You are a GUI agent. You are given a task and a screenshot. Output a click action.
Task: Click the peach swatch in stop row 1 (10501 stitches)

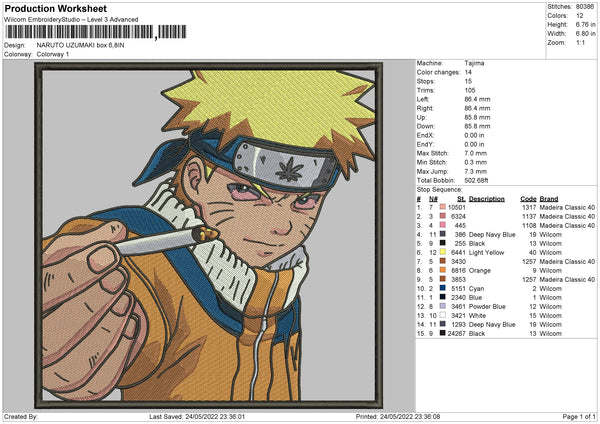(443, 207)
